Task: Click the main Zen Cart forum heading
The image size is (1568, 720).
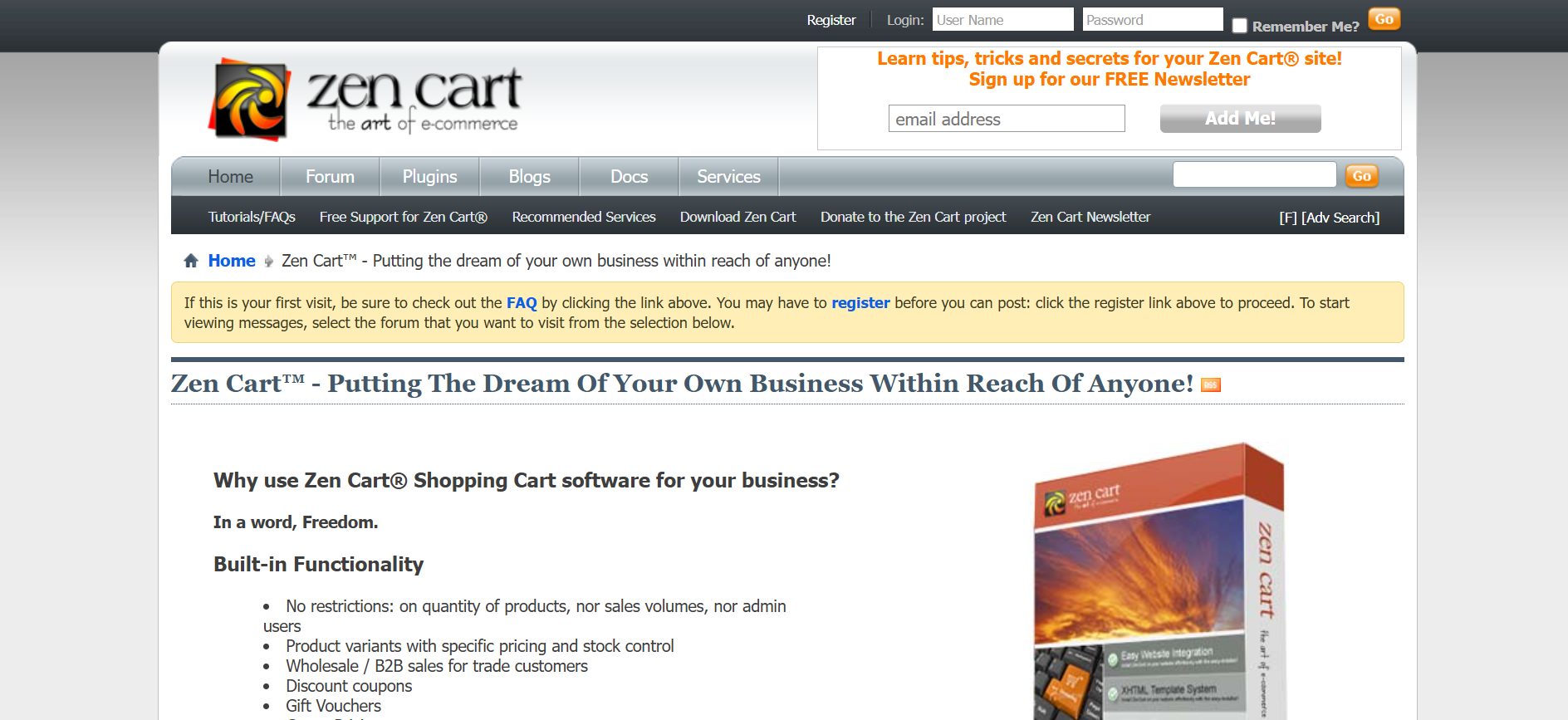Action: point(682,383)
